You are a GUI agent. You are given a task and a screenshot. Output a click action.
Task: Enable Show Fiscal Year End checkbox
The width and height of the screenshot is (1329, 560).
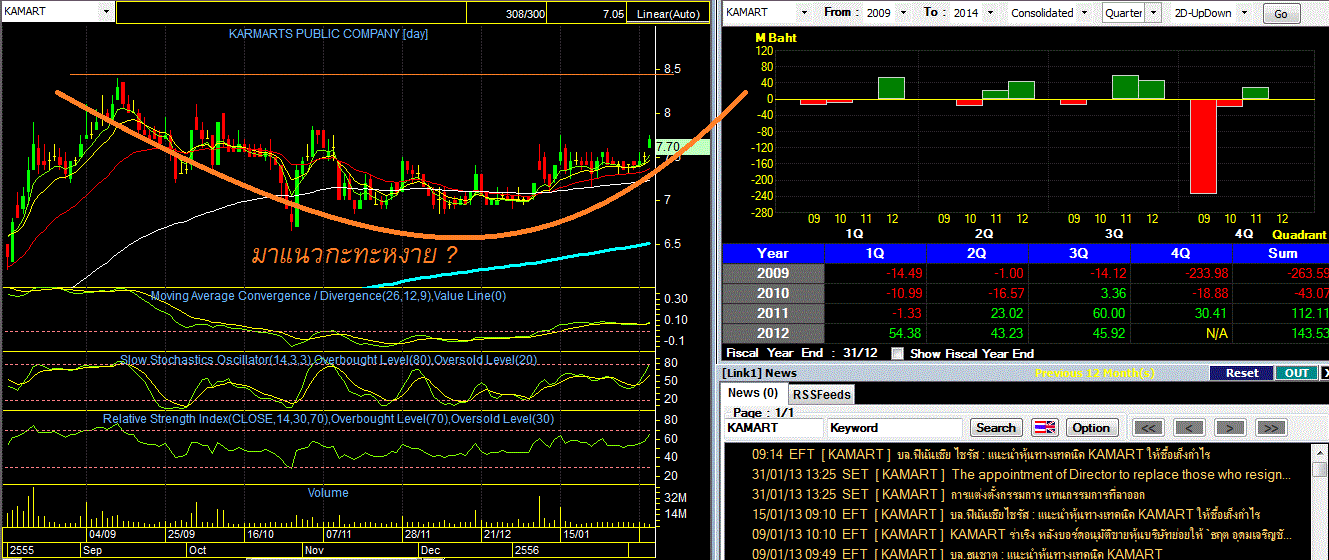click(x=897, y=353)
